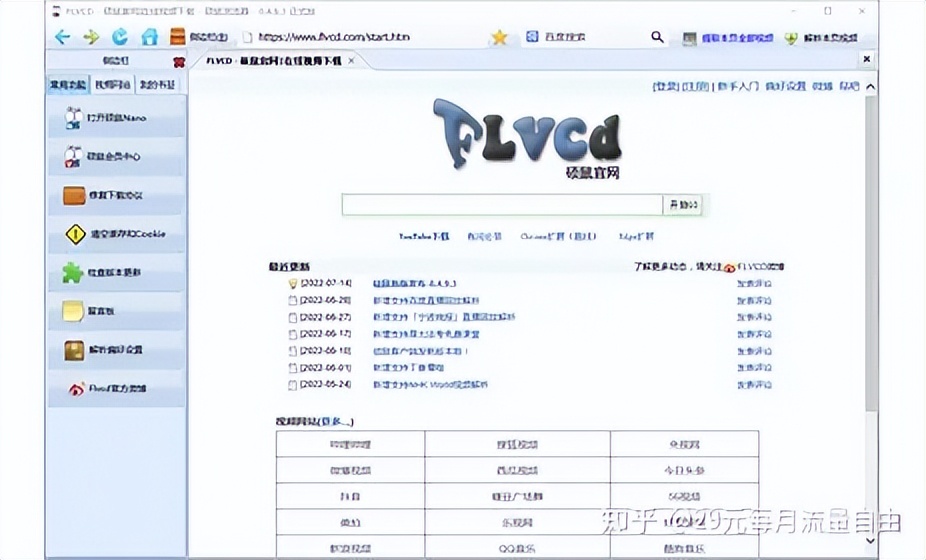
Task: Click the 西瓜视频 cell in sites table
Action: tap(517, 471)
